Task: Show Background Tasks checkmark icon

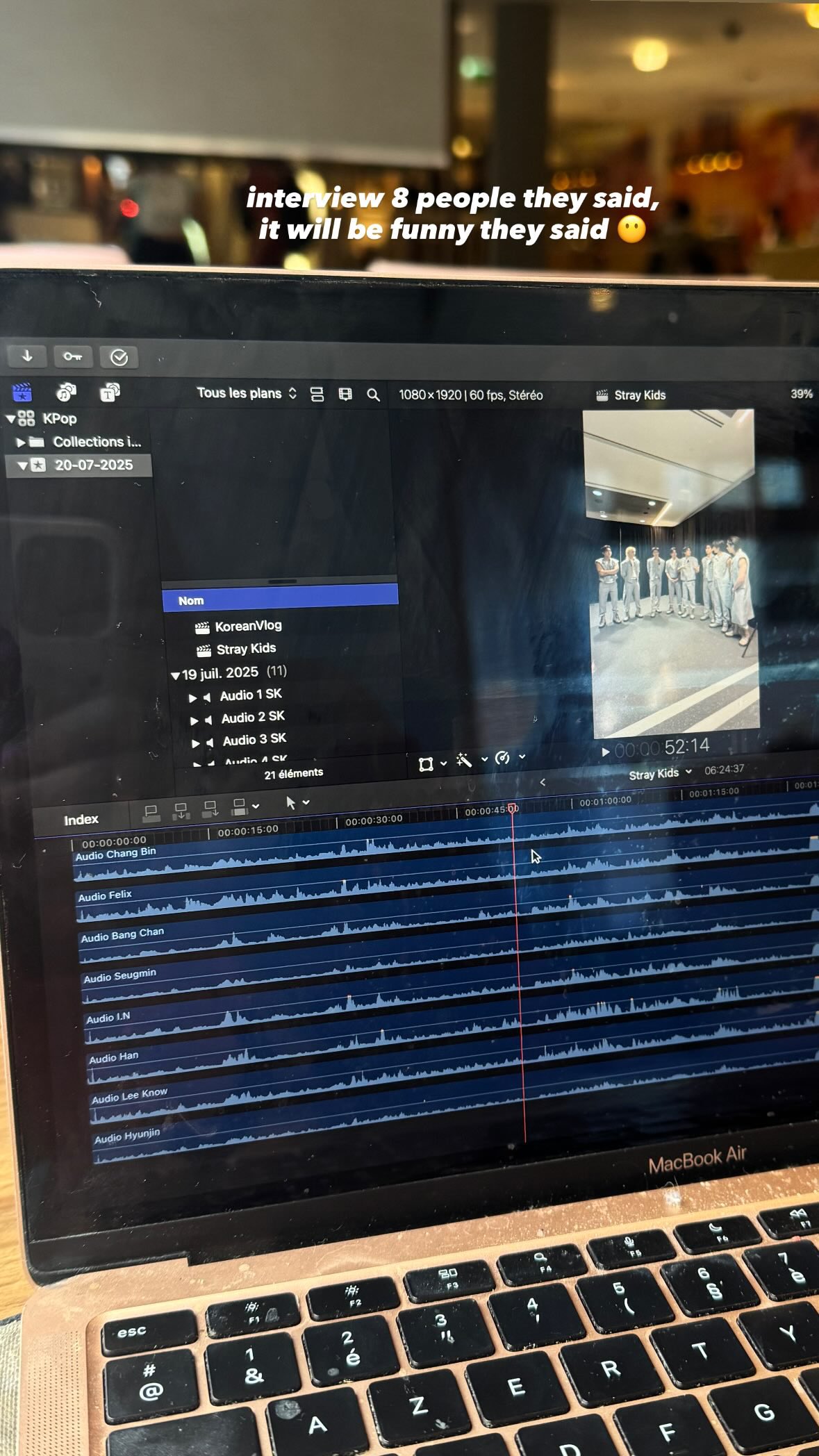Action: tap(119, 358)
